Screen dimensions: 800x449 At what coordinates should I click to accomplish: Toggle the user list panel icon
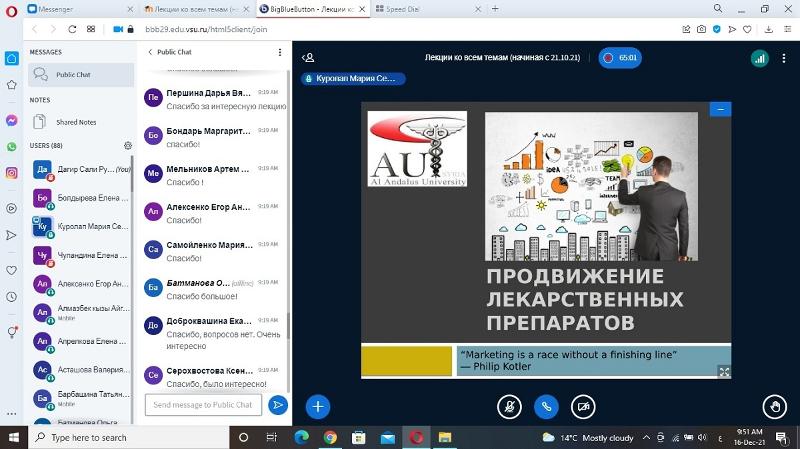[308, 58]
